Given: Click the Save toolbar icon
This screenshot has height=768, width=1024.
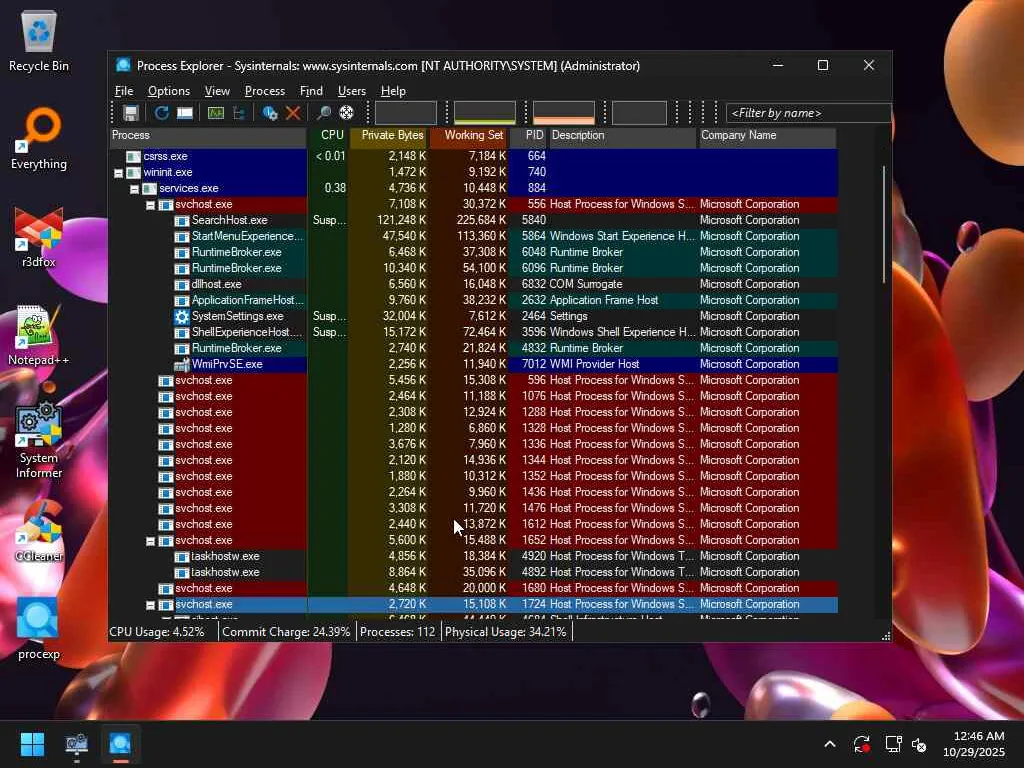Looking at the screenshot, I should pos(131,113).
